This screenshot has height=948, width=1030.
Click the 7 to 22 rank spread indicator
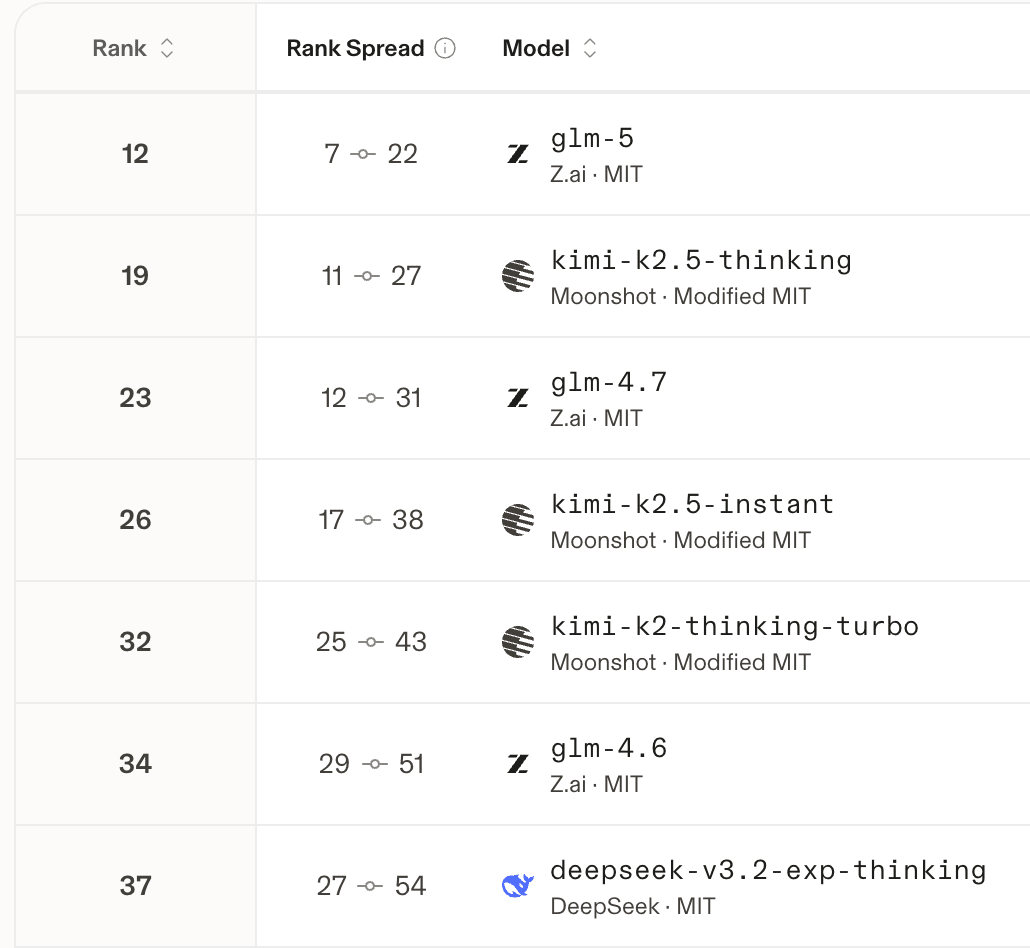click(370, 154)
